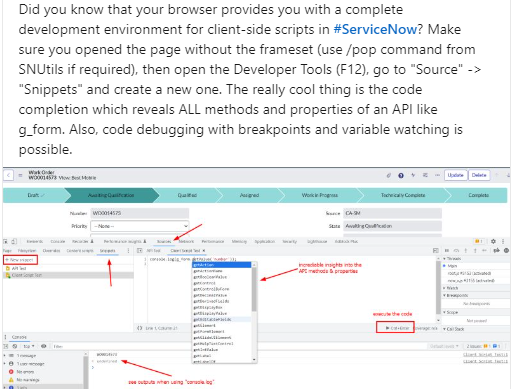Switch to the DevTools Console tab at top
The width and height of the screenshot is (519, 389).
coord(58,241)
